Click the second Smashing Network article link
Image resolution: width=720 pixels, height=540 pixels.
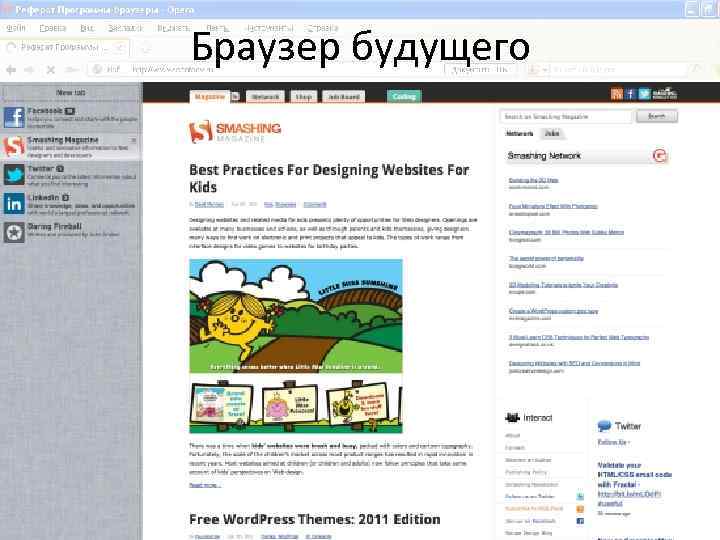(x=553, y=206)
